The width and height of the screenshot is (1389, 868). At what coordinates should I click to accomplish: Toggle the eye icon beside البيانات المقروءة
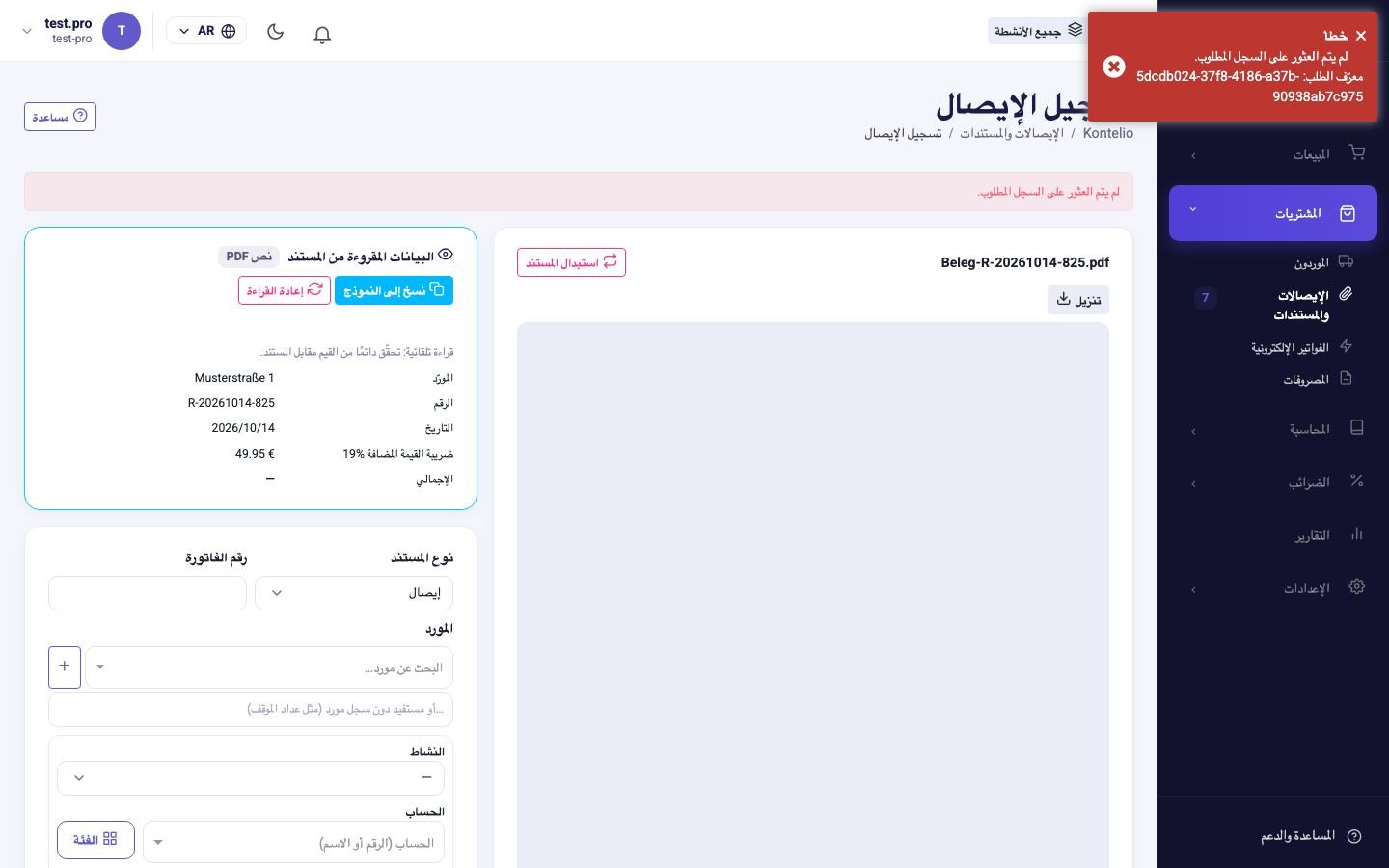[446, 255]
